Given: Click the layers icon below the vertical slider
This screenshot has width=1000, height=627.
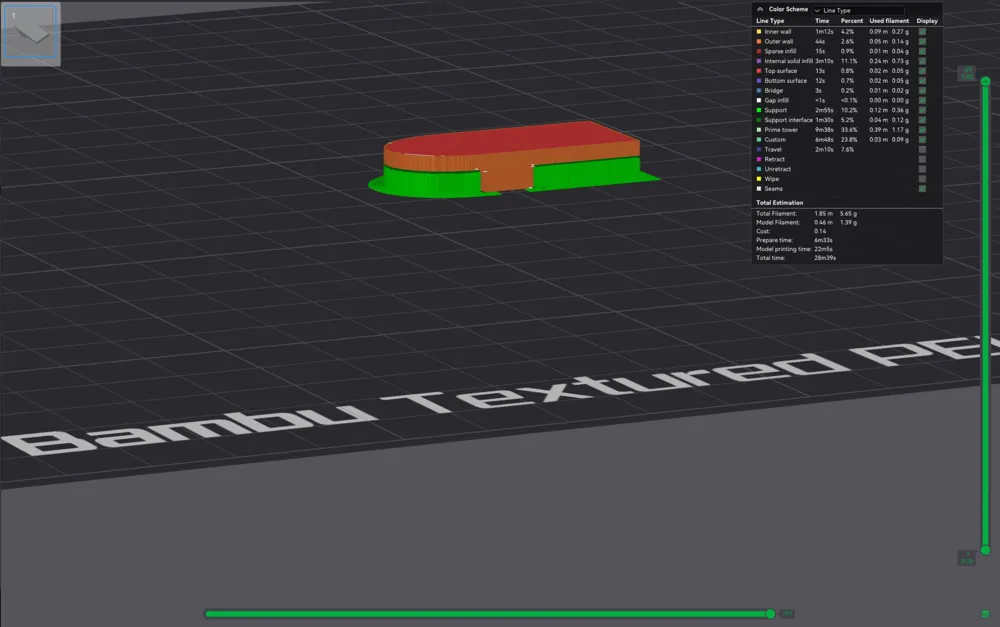Looking at the screenshot, I should click(985, 614).
